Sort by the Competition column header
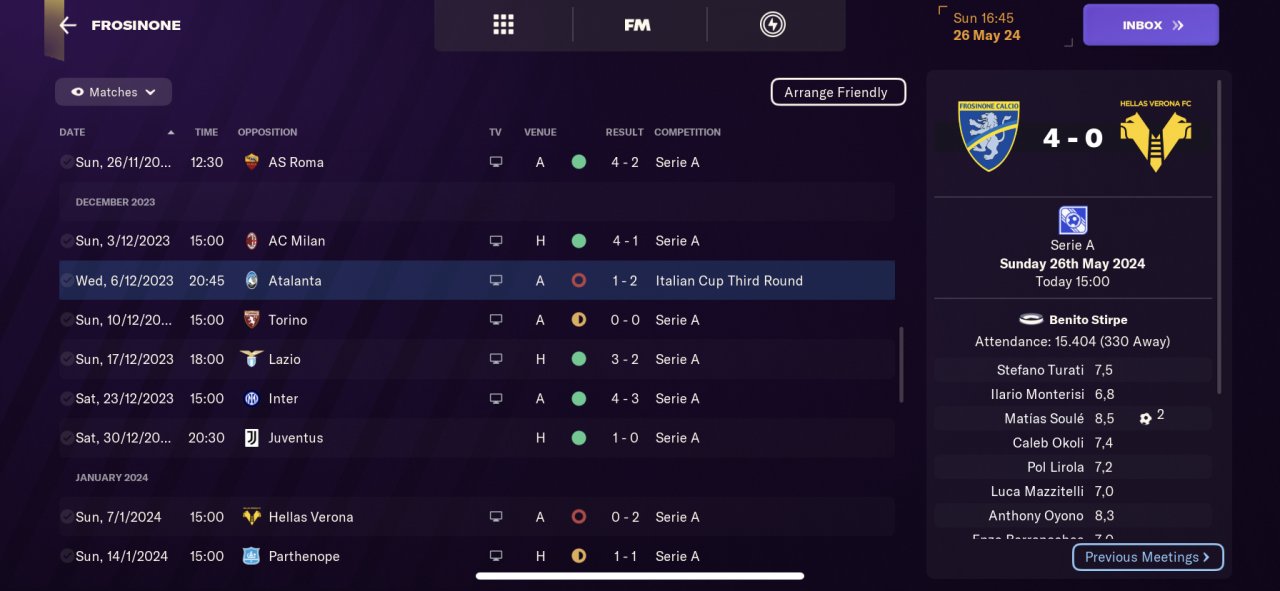The width and height of the screenshot is (1280, 591). pos(687,132)
